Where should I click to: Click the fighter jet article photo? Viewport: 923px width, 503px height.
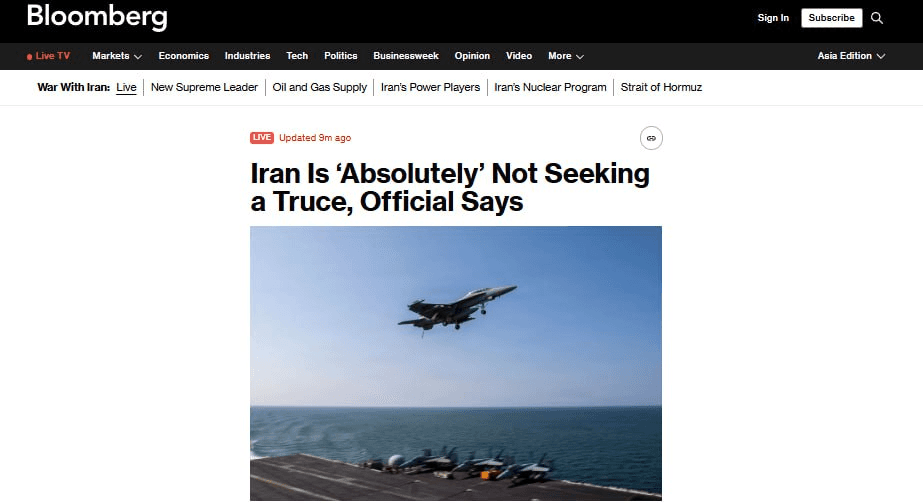coord(456,363)
